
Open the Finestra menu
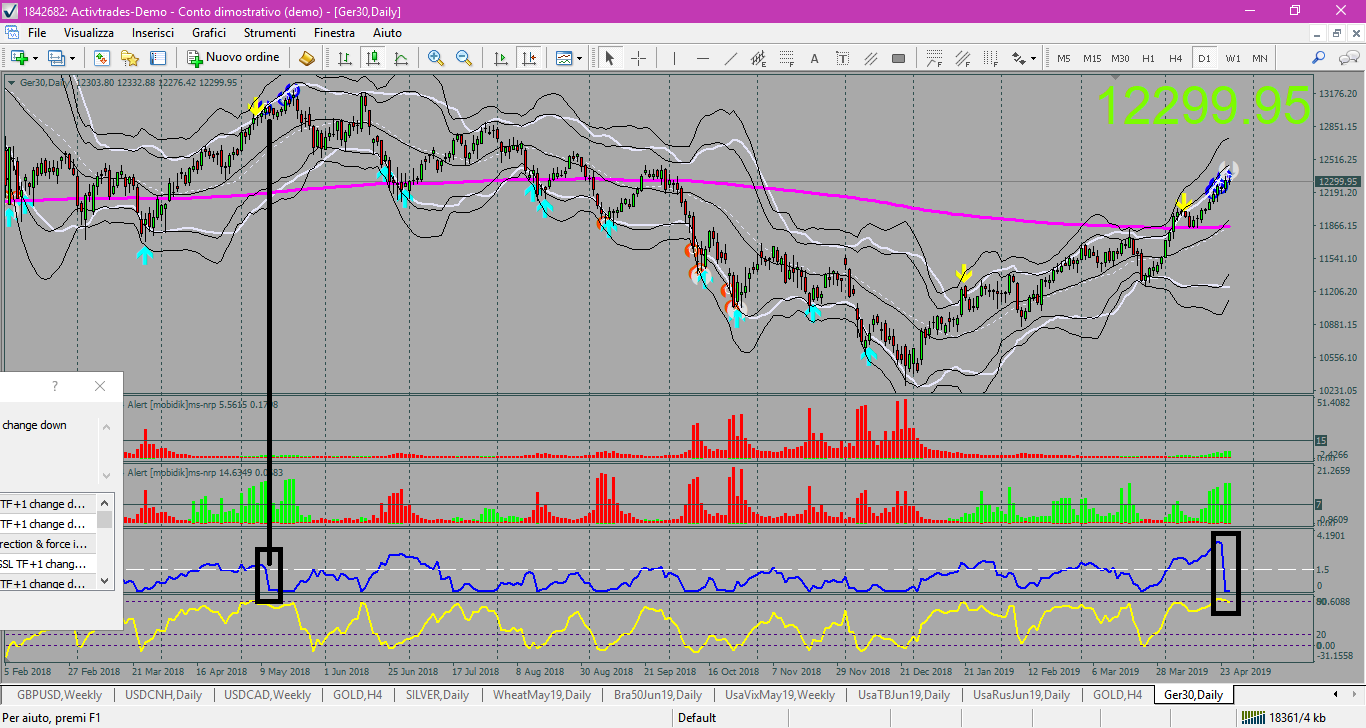point(334,33)
